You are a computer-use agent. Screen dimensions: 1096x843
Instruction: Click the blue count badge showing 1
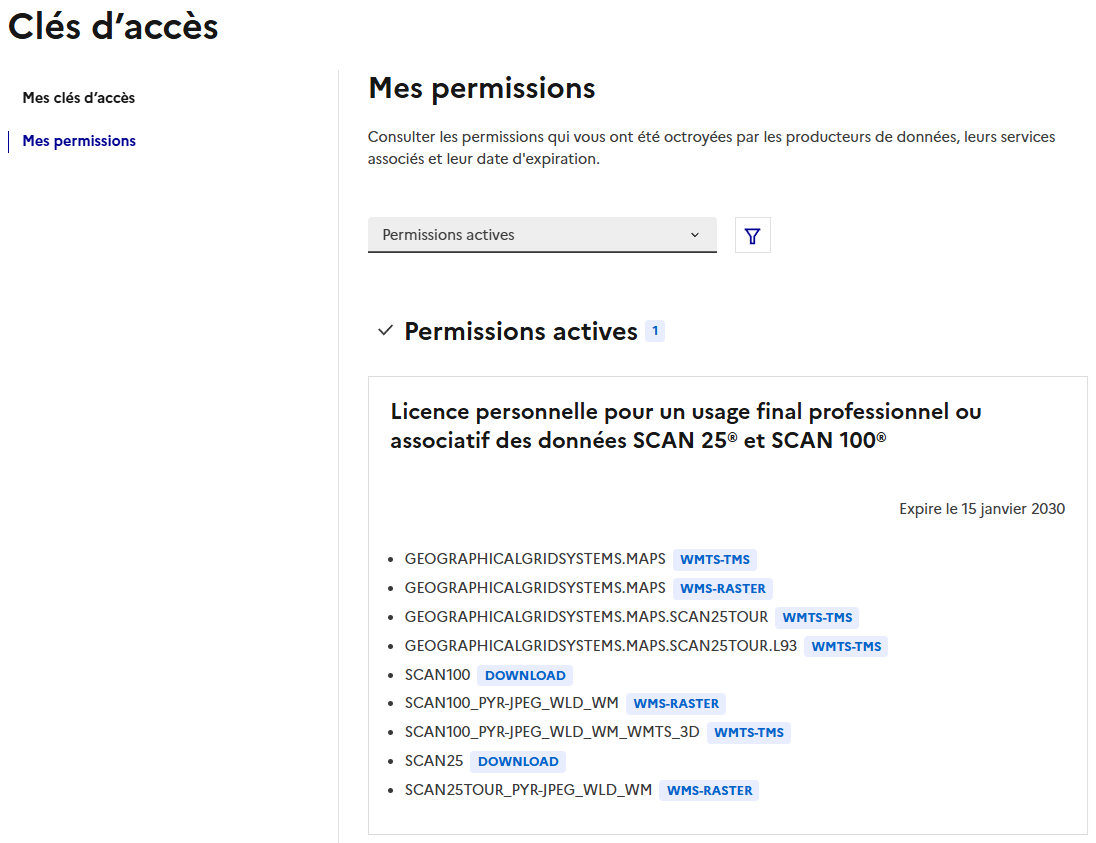pos(656,330)
